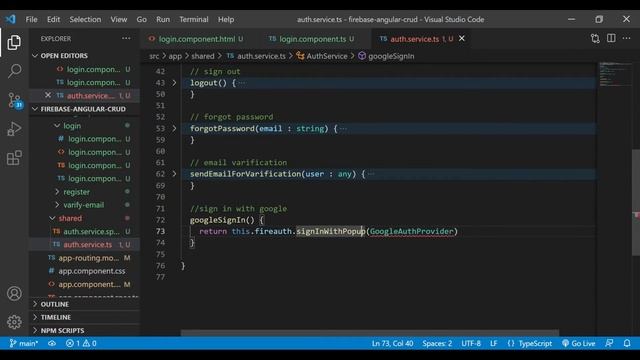Open the Extensions view icon
The height and width of the screenshot is (360, 640).
(14, 158)
